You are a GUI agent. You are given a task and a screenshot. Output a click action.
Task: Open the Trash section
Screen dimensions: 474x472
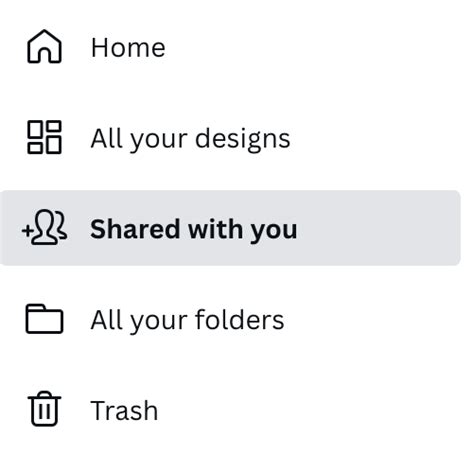[230, 410]
